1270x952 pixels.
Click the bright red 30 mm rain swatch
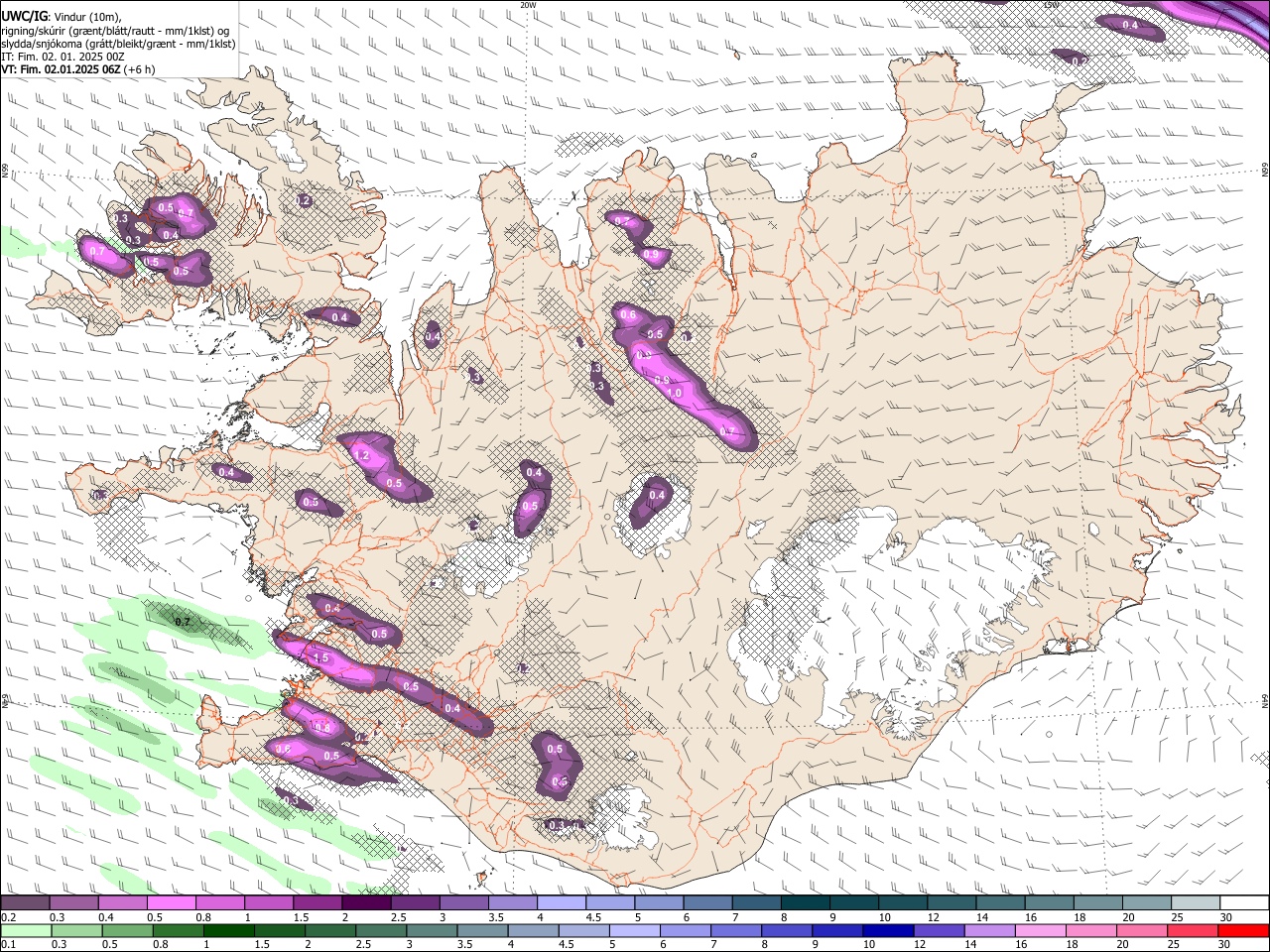[x=1244, y=931]
